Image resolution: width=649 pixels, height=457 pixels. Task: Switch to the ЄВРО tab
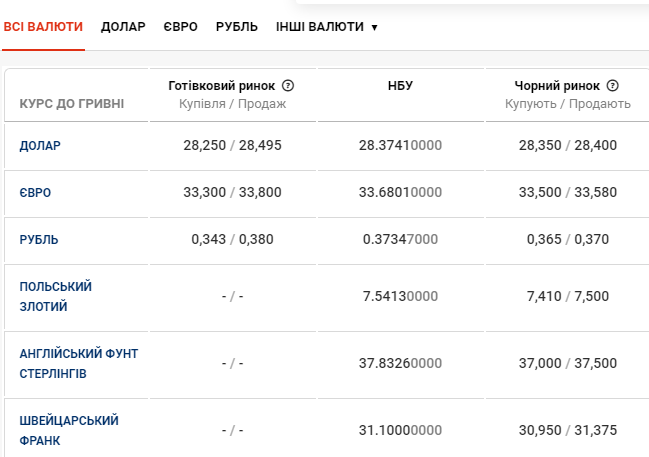[x=180, y=27]
